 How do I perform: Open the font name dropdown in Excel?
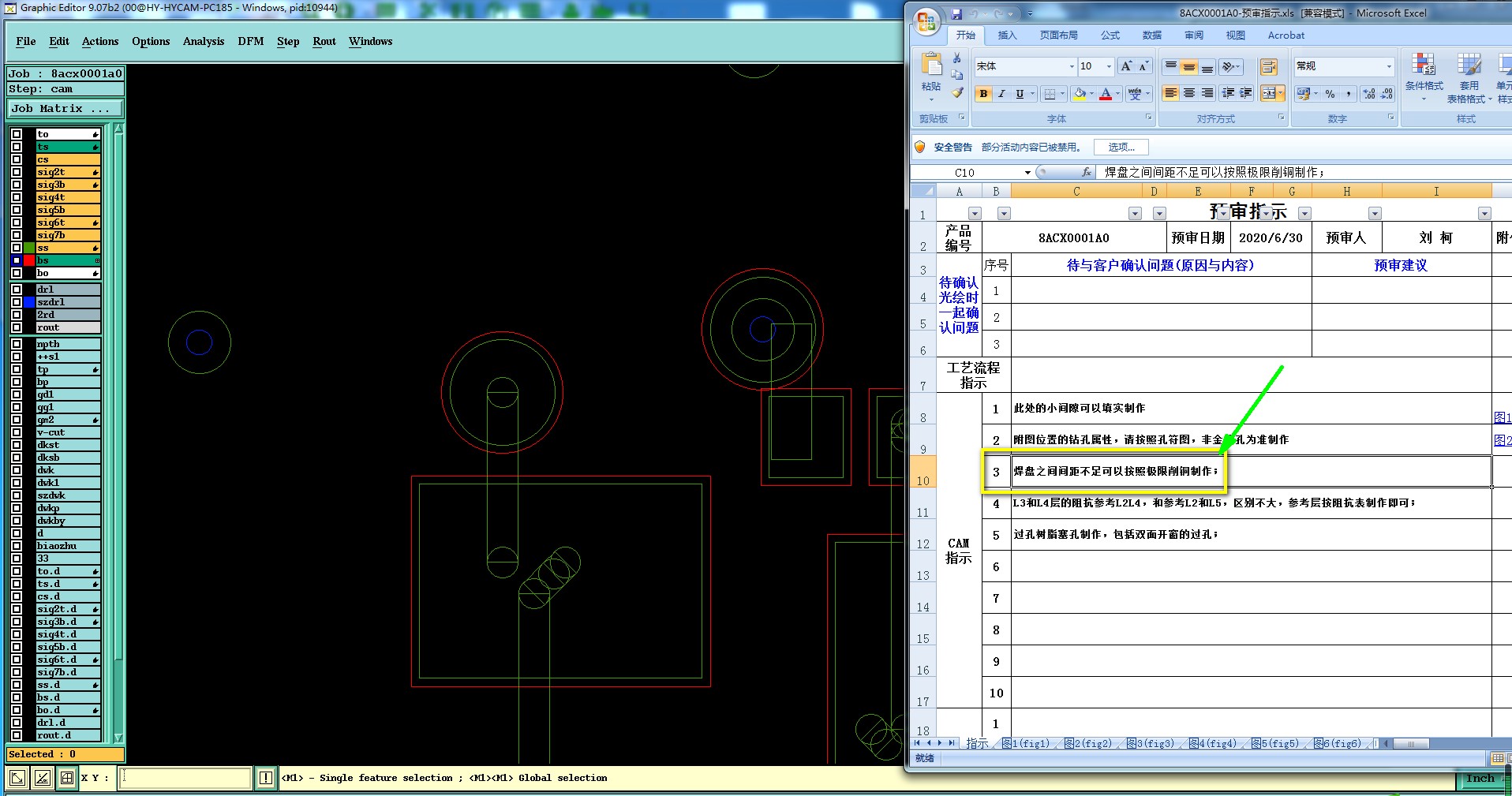[1072, 66]
